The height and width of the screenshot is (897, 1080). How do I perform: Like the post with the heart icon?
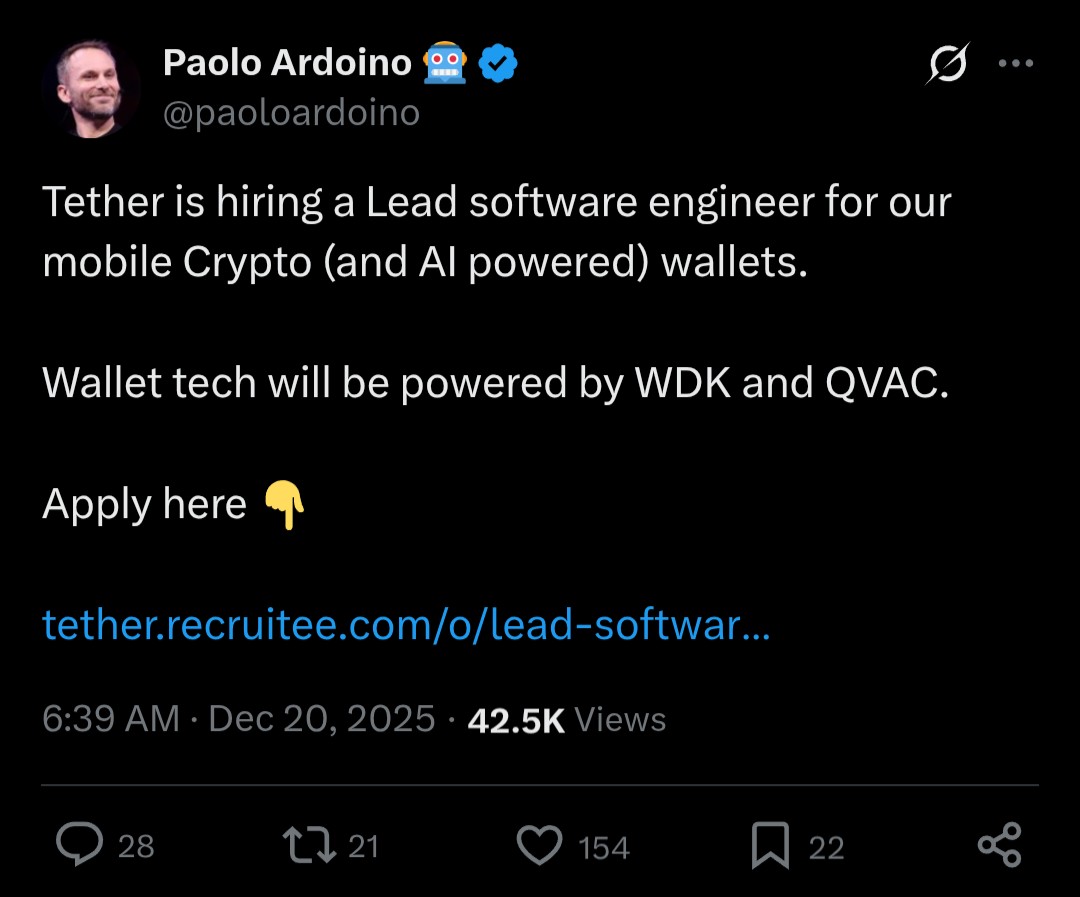pos(540,845)
